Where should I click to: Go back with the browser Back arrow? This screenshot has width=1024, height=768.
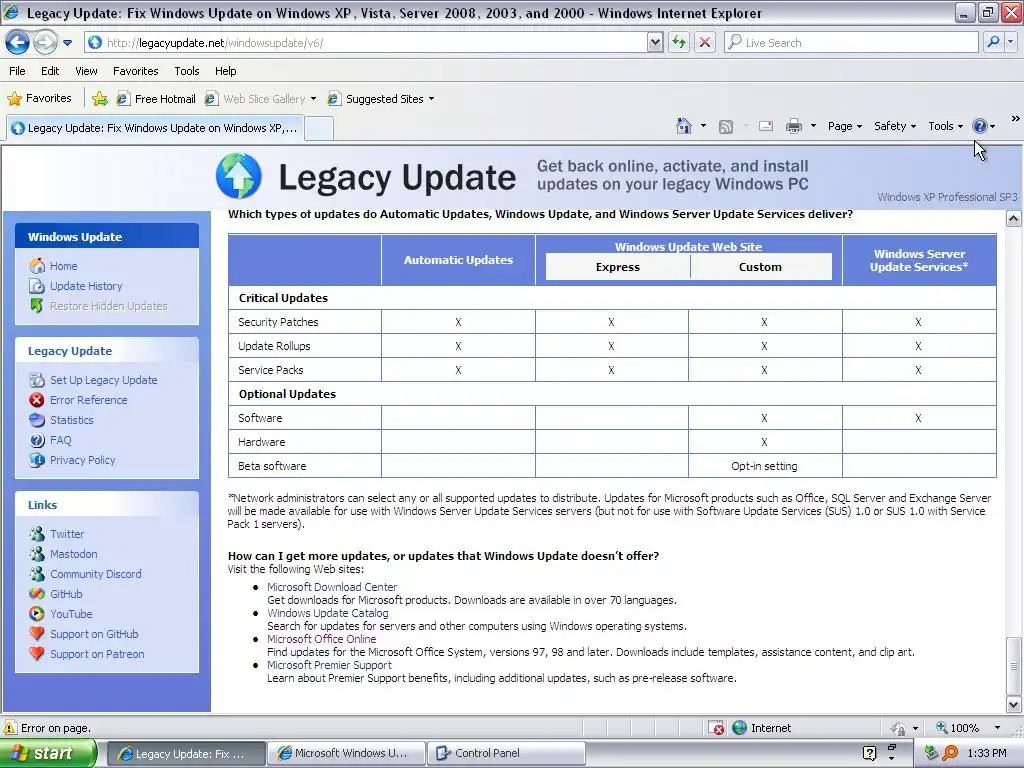(x=17, y=42)
